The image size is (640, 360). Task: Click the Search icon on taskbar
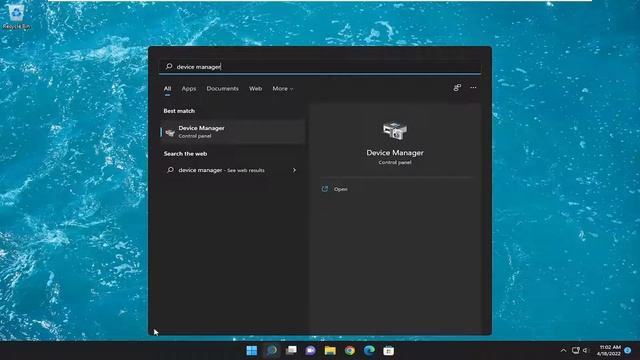point(271,351)
